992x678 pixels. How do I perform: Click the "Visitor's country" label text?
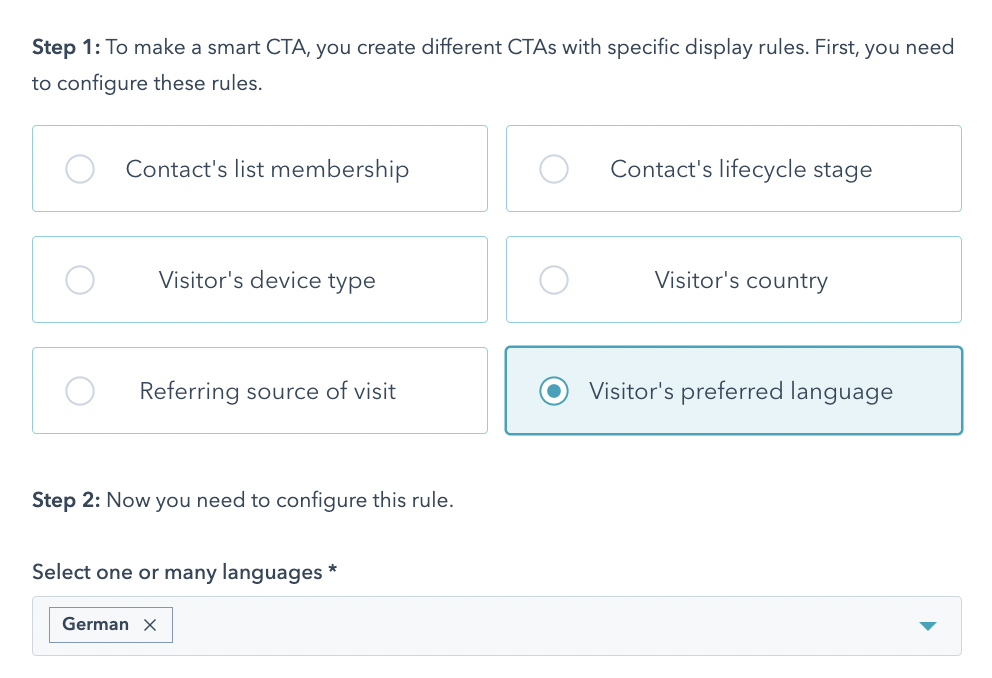[741, 280]
